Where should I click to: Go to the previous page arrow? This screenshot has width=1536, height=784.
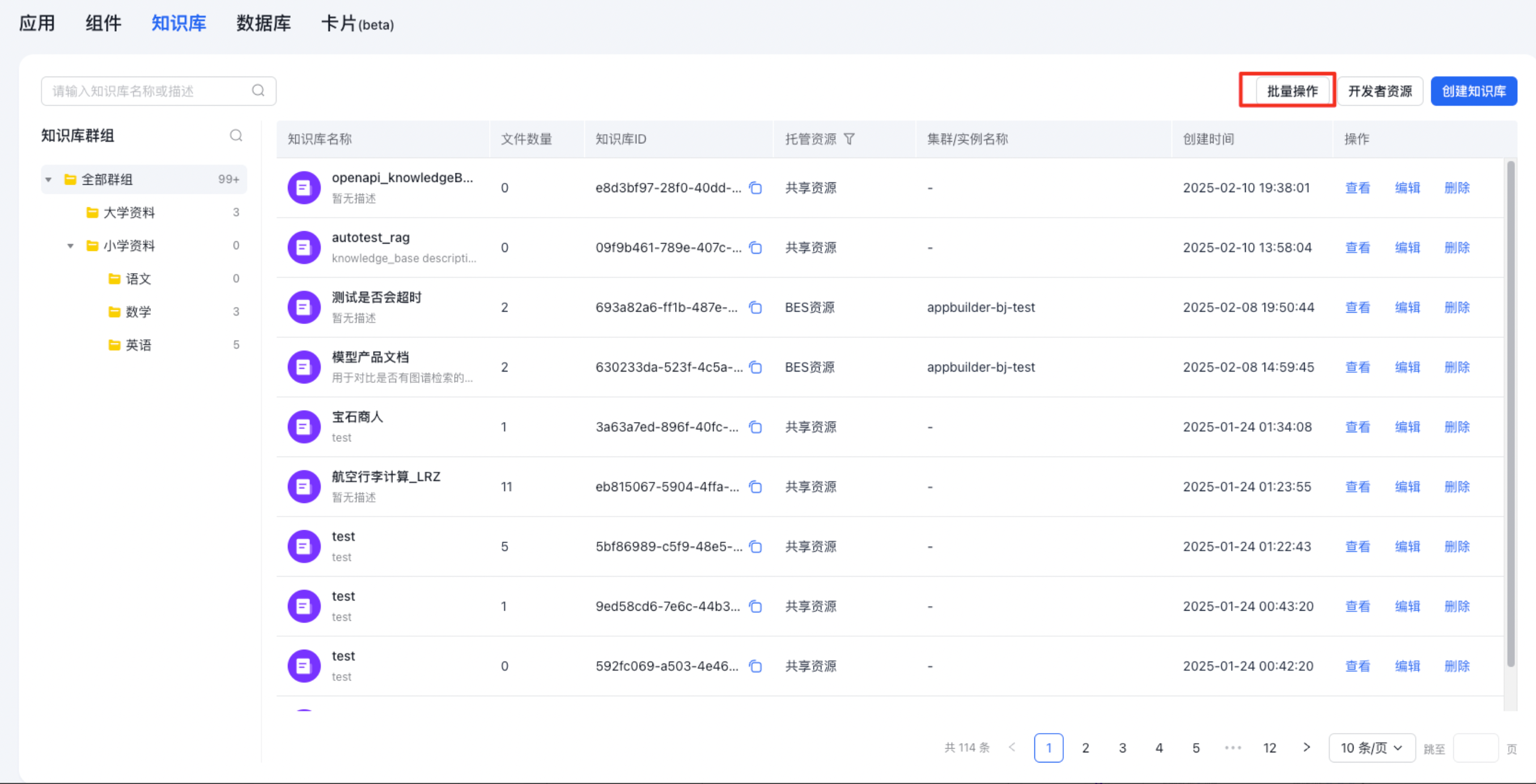pyautogui.click(x=1012, y=747)
